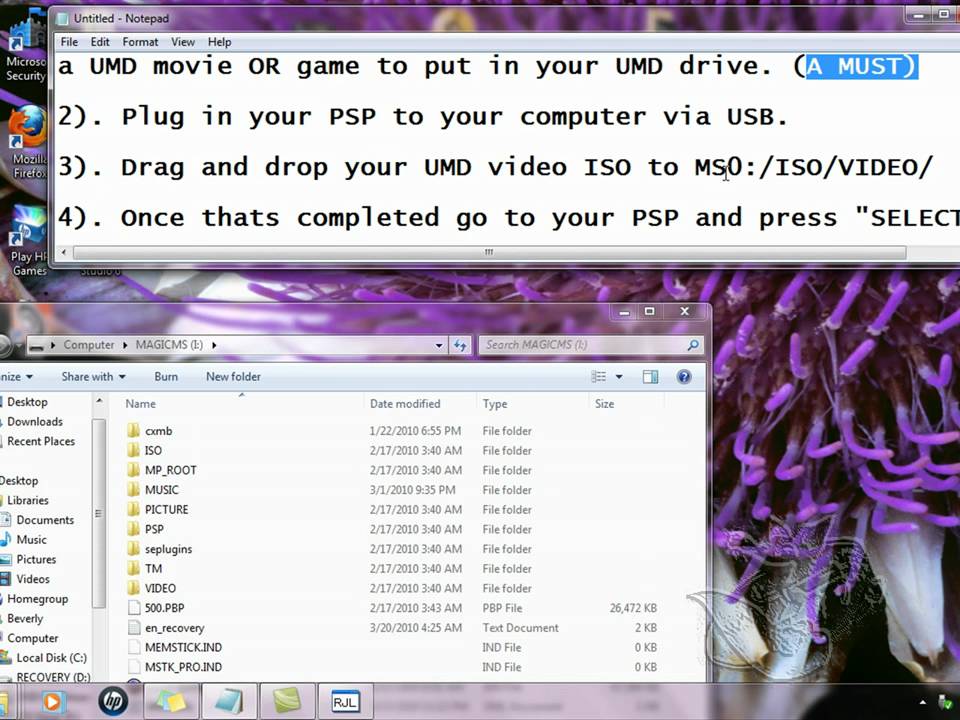Select Libraries in navigation pane
The height and width of the screenshot is (720, 960).
tap(27, 500)
